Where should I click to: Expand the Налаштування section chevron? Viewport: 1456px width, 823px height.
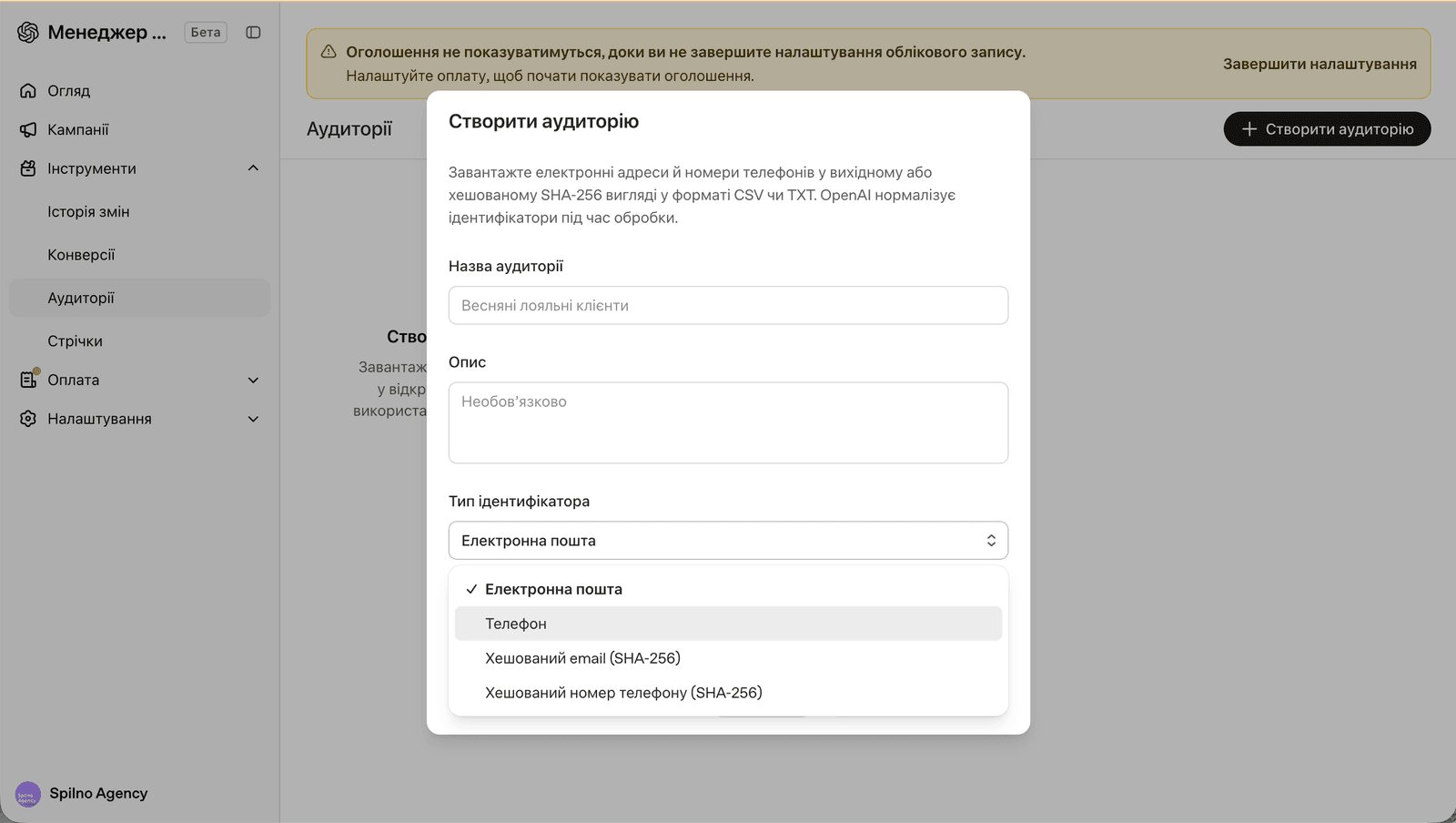coord(253,419)
